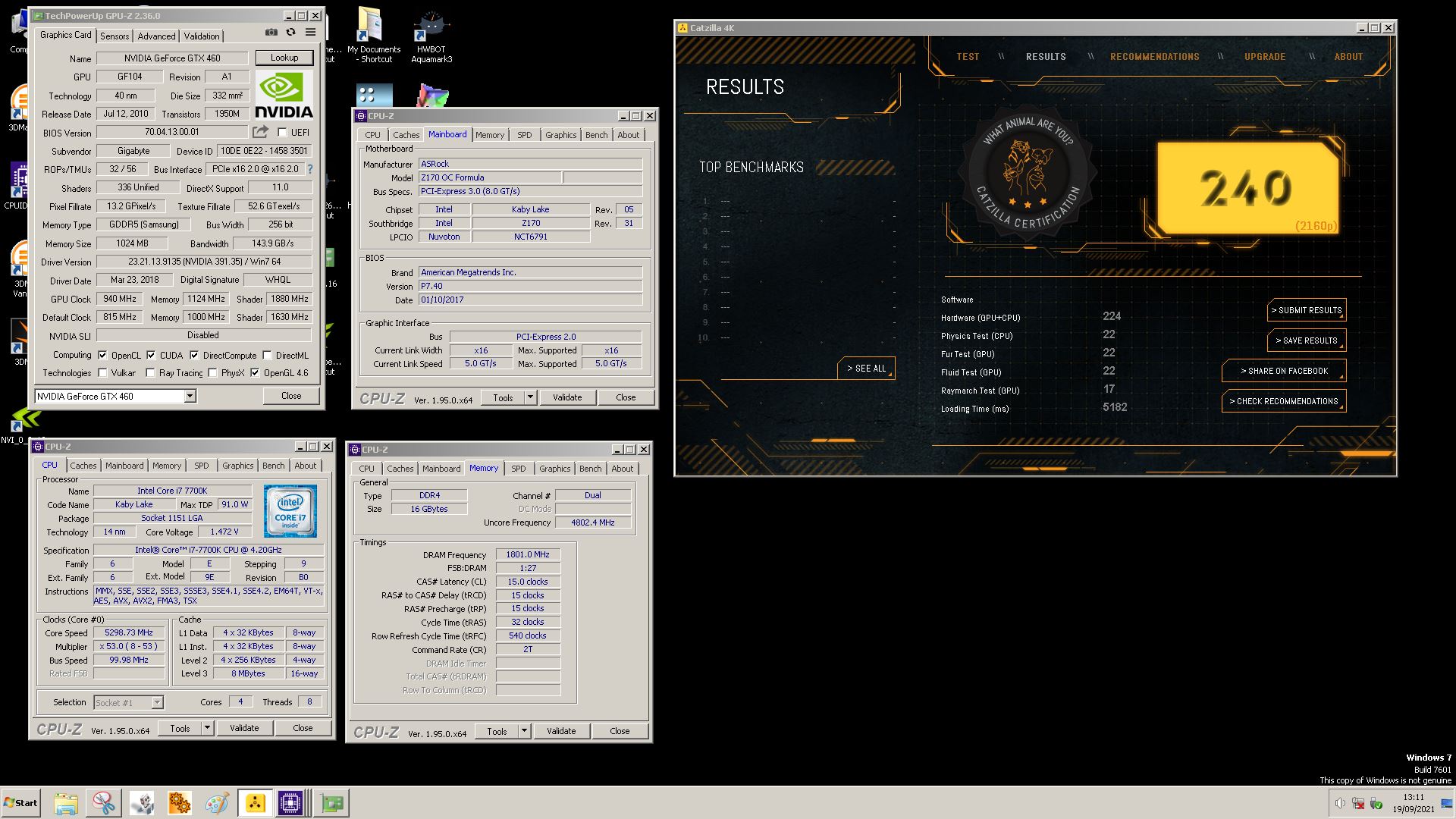Click the NVIDIA logo in GPU-Z
1456x819 pixels.
pos(284,95)
